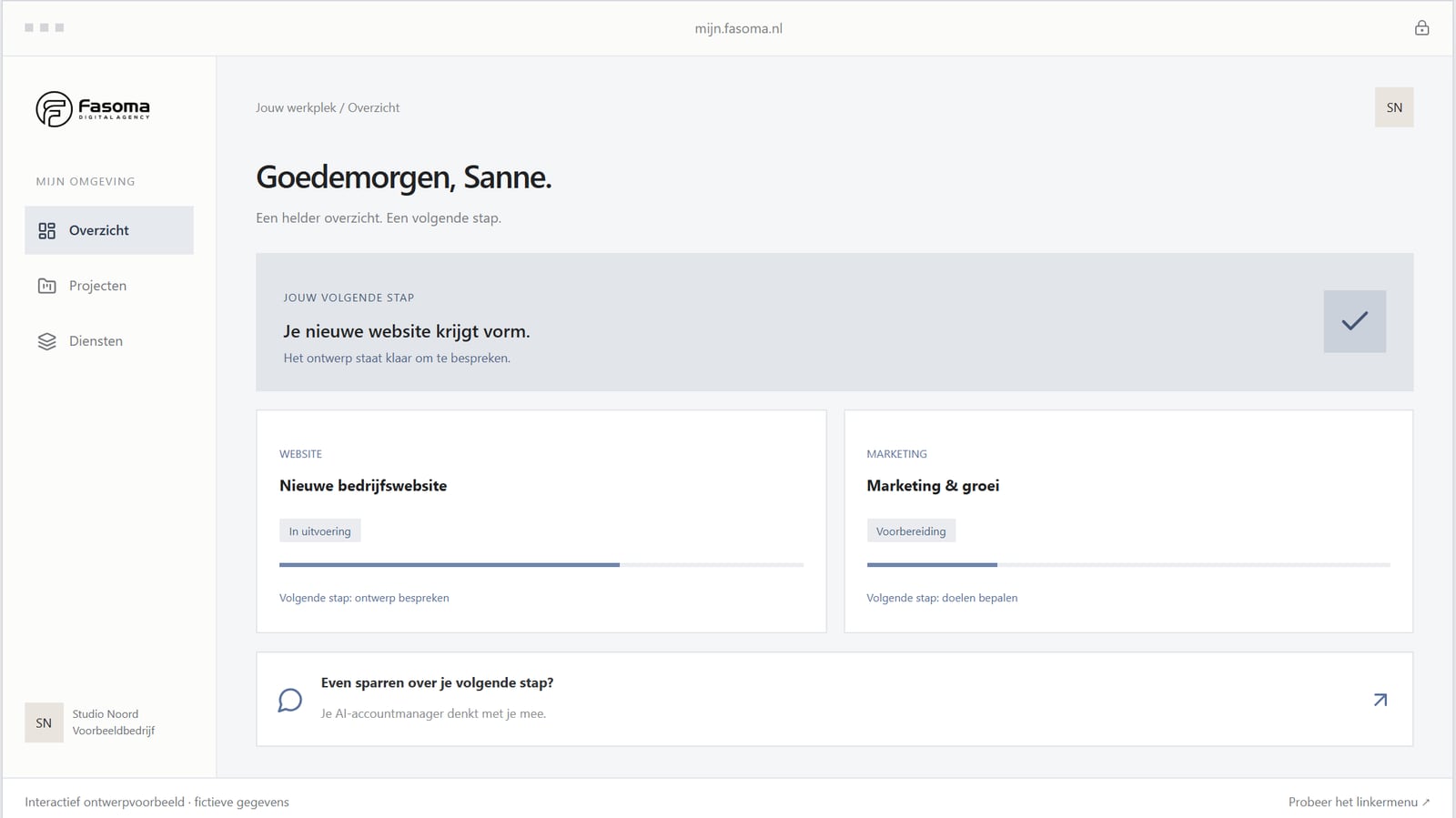The image size is (1456, 818).
Task: Click the 'Goedemorgen, Sanne.' greeting
Action: coord(404,177)
